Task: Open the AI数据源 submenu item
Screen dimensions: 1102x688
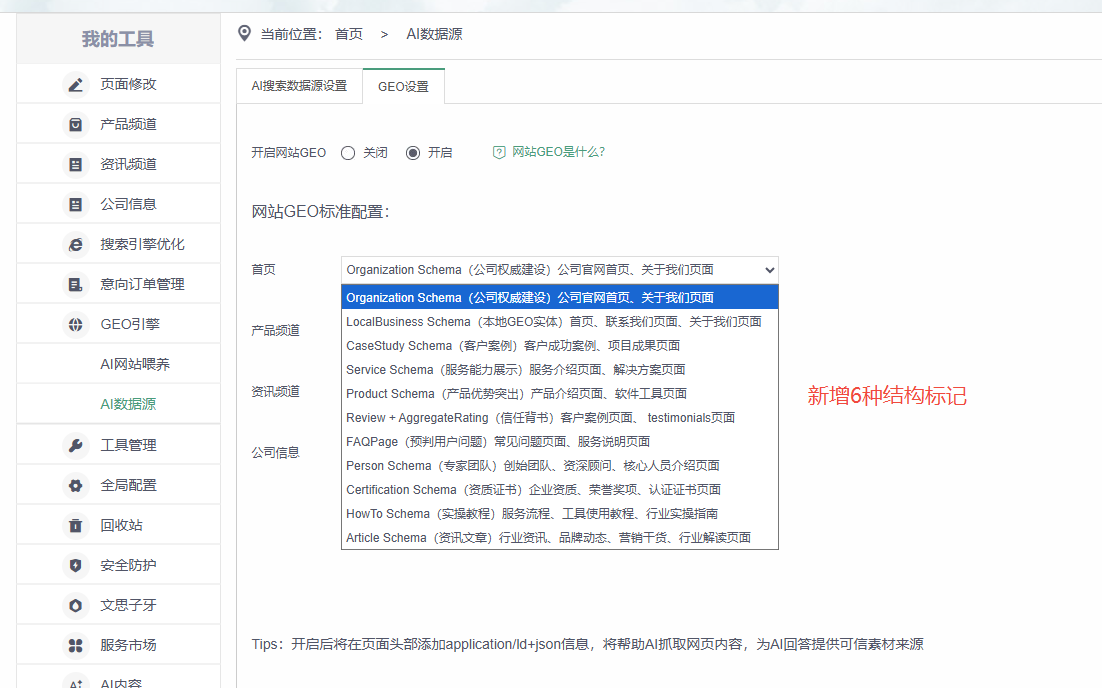Action: pos(128,404)
